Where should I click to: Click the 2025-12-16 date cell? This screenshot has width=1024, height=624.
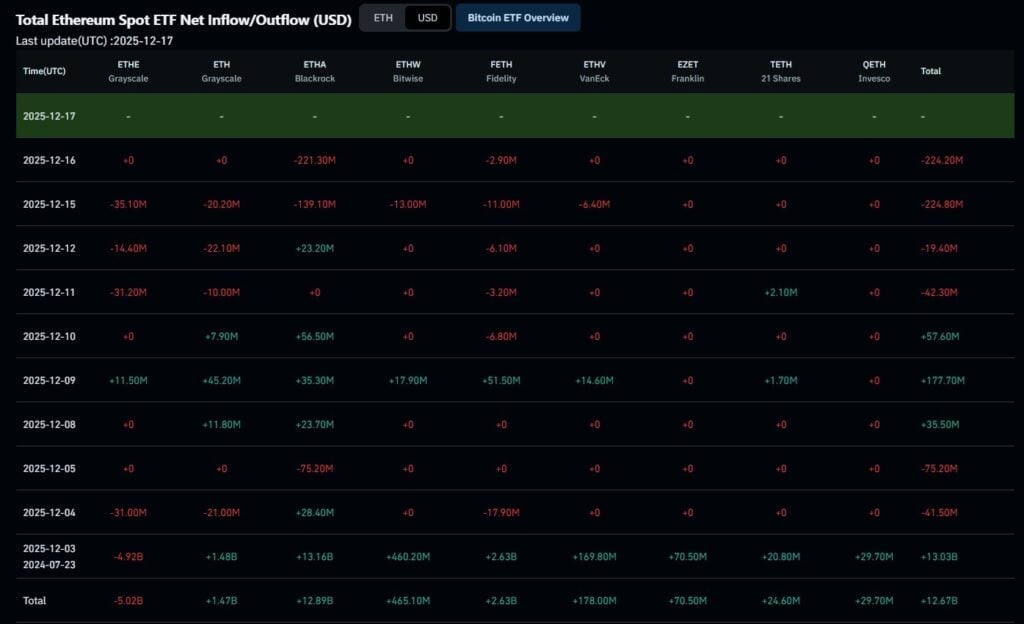(49, 159)
